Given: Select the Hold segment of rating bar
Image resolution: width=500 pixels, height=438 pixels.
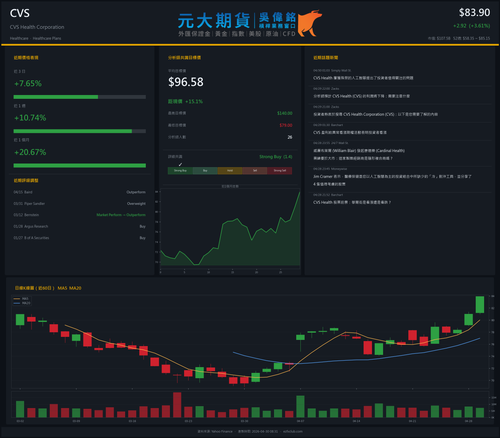Looking at the screenshot, I should coord(230,171).
